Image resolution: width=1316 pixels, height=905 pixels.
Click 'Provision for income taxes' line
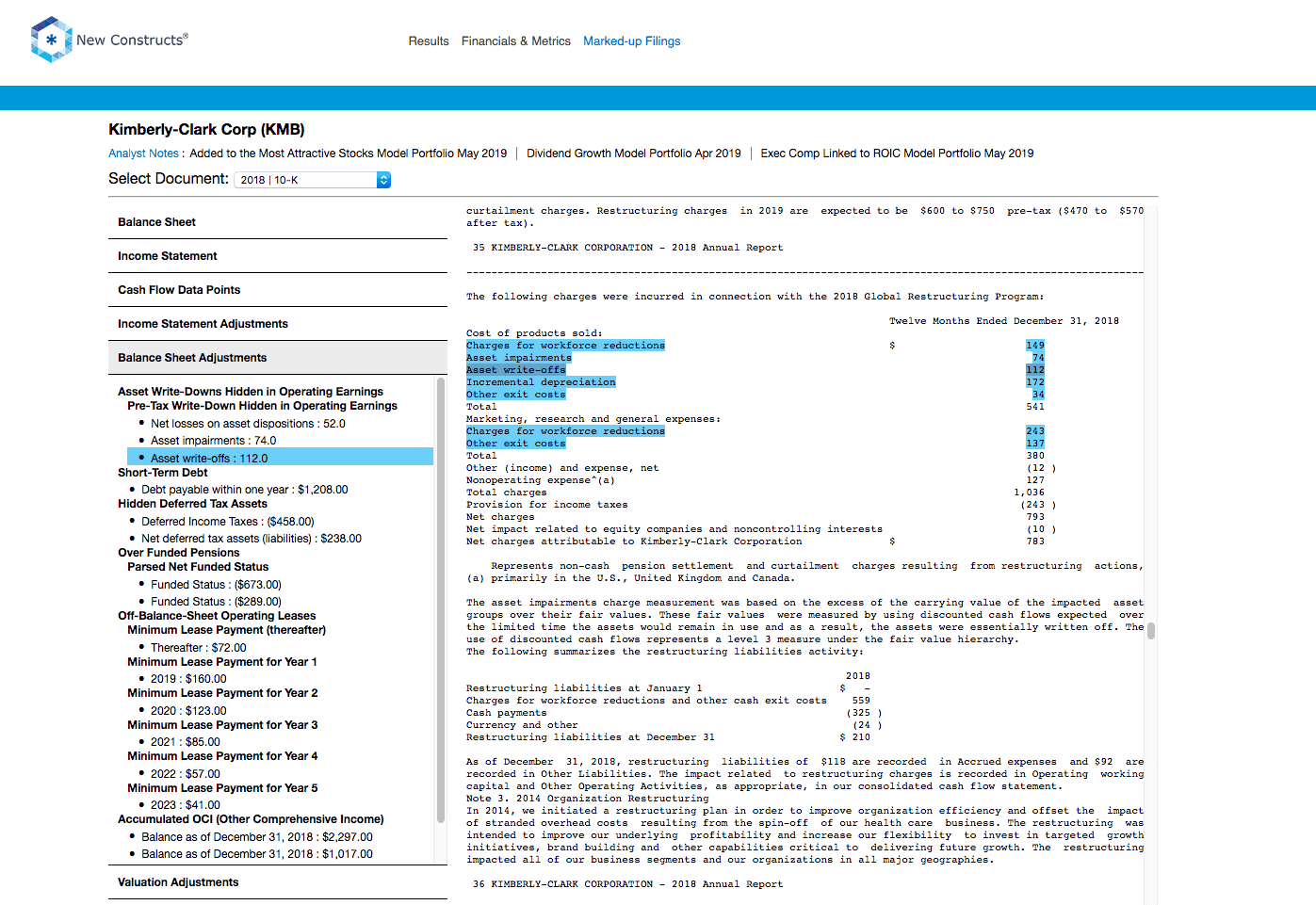tap(546, 505)
